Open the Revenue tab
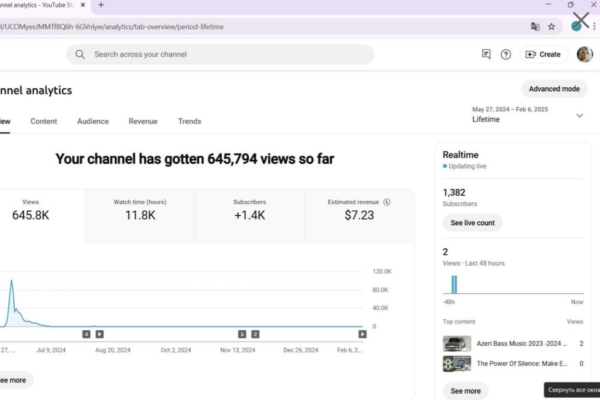Viewport: 600px width, 400px height. click(x=143, y=121)
